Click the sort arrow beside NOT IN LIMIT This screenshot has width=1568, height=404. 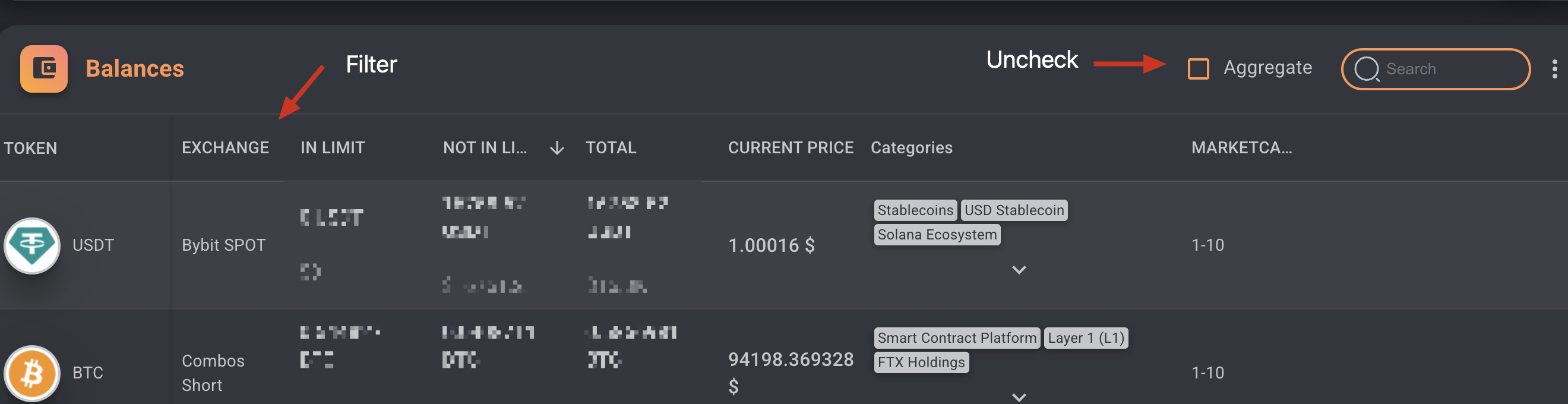tap(557, 148)
